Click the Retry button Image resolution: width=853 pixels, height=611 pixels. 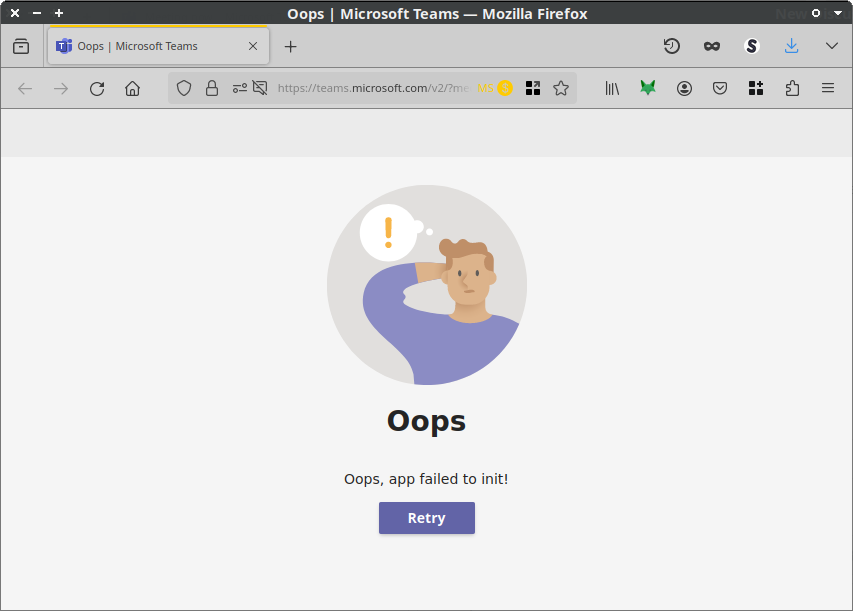tap(426, 518)
